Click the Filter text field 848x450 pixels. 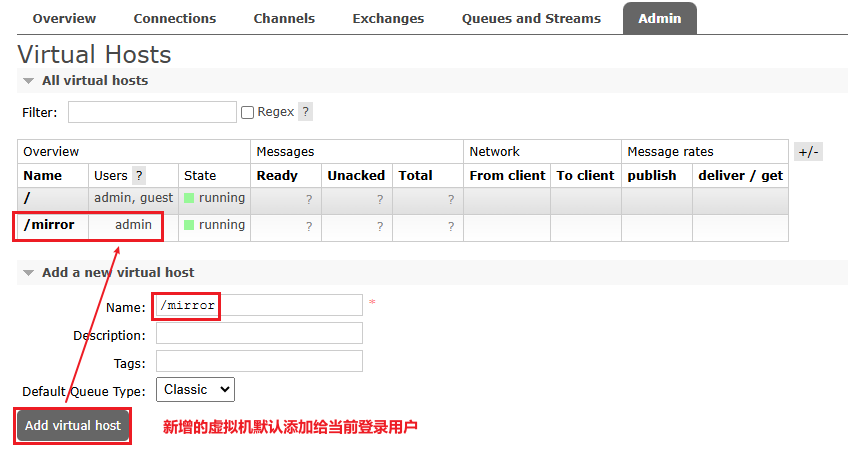coord(152,112)
